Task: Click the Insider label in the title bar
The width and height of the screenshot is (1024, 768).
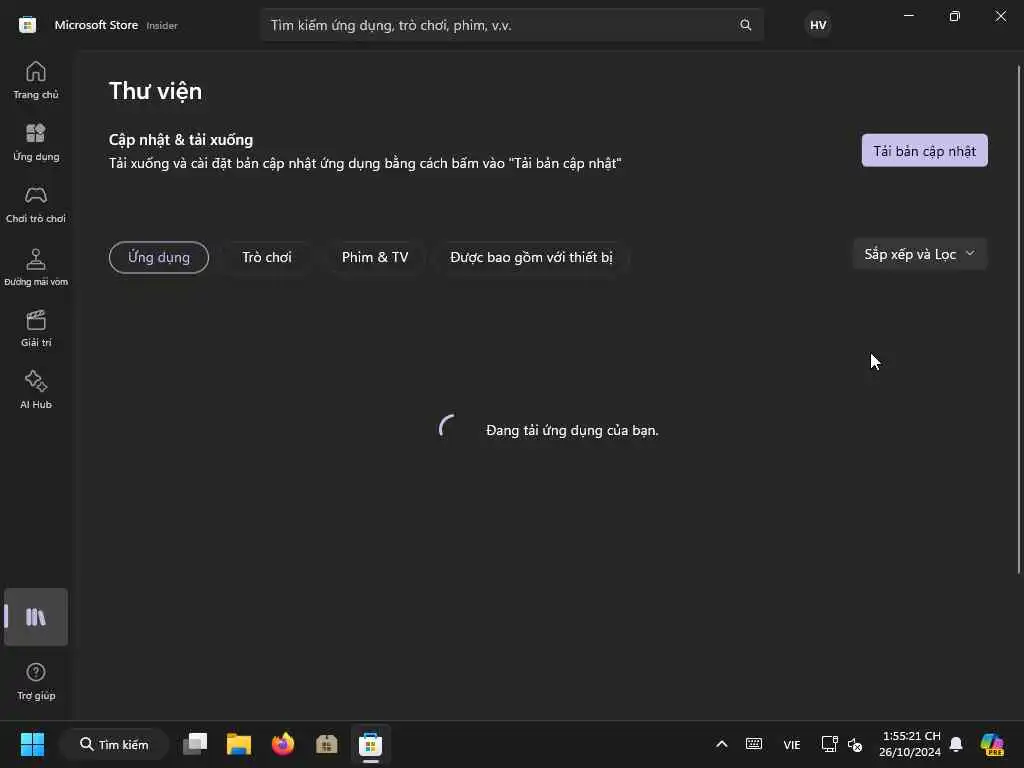Action: tap(162, 25)
